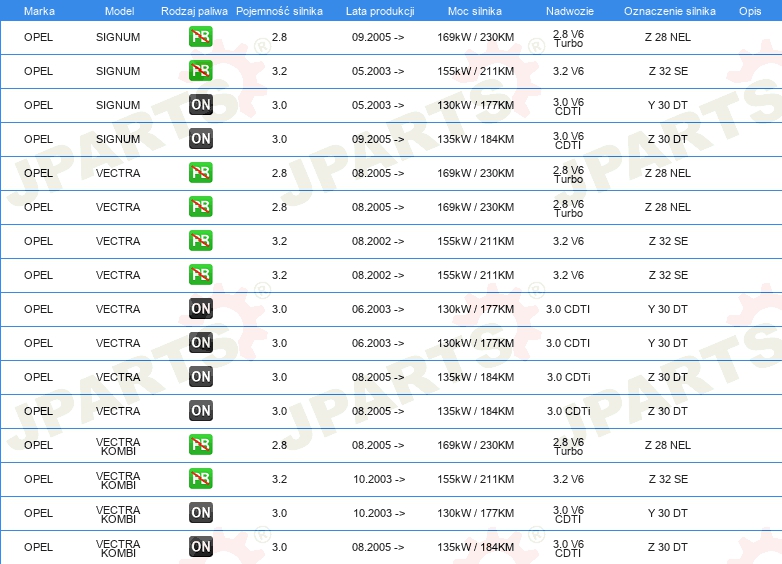
Task: Select VECTRA KOMBI model in the Y 30 DT row
Action: point(118,514)
